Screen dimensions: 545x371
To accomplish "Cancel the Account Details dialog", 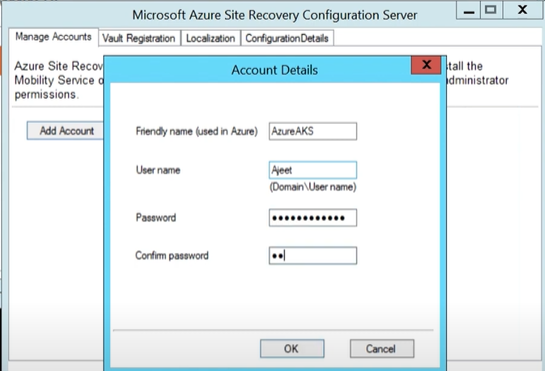I will point(382,348).
